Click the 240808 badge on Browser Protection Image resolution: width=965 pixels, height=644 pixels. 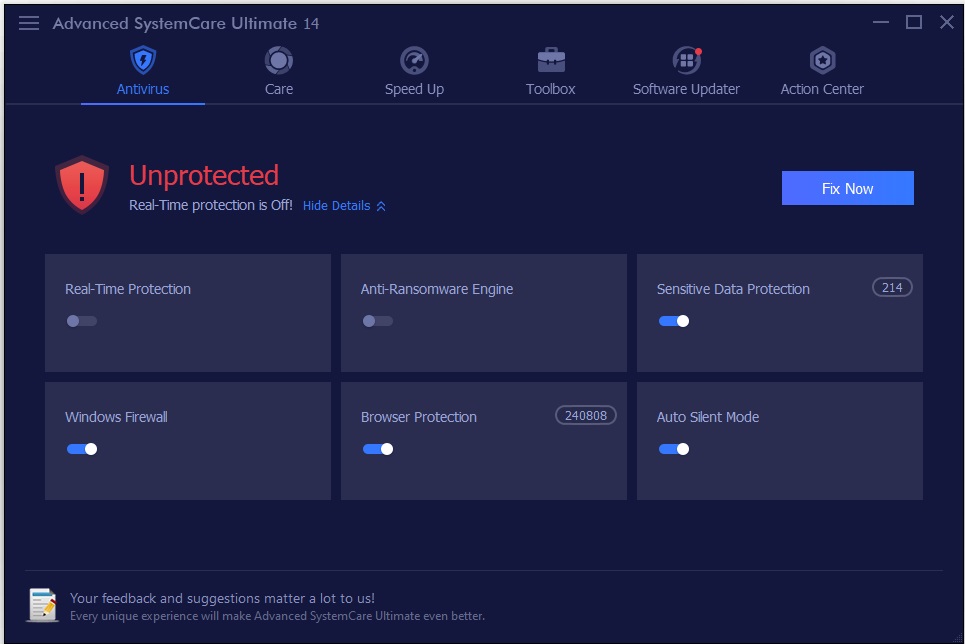tap(586, 416)
